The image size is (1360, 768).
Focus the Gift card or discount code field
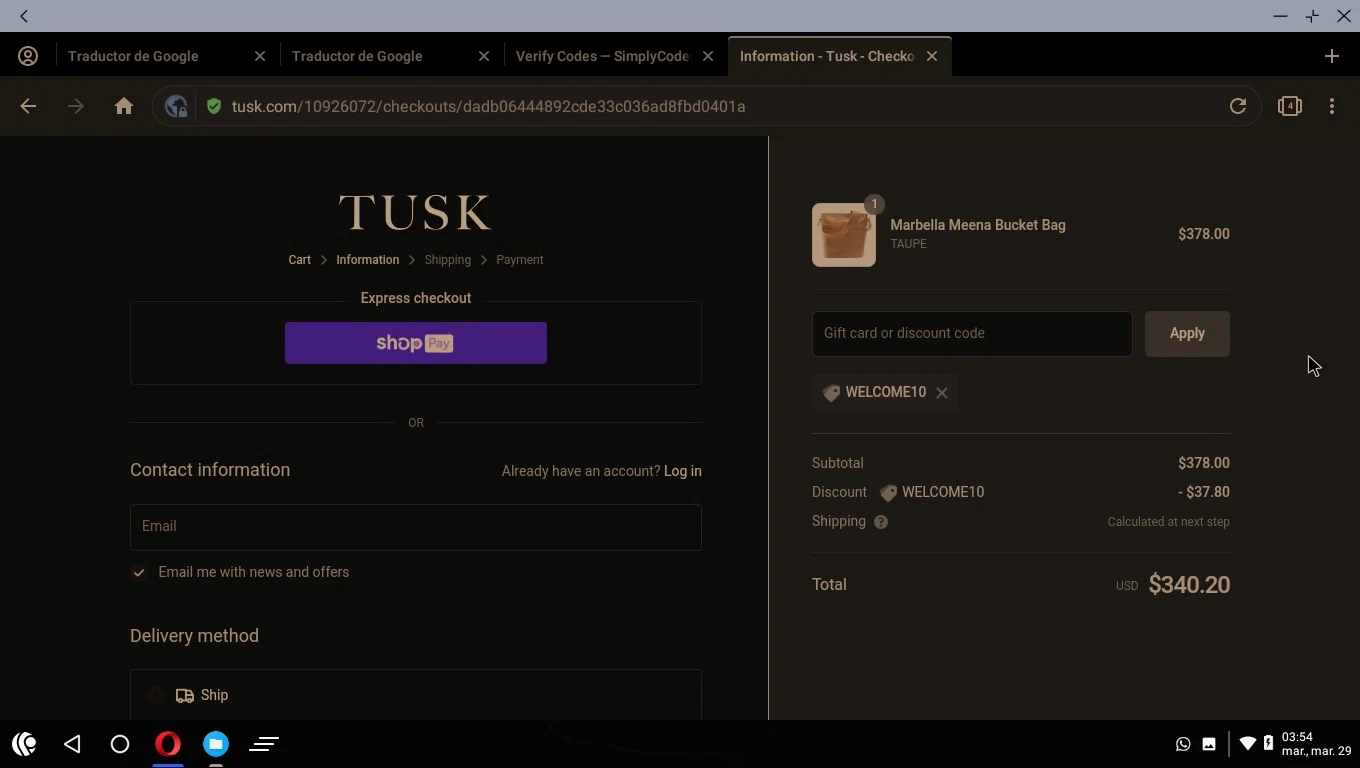[x=972, y=334]
